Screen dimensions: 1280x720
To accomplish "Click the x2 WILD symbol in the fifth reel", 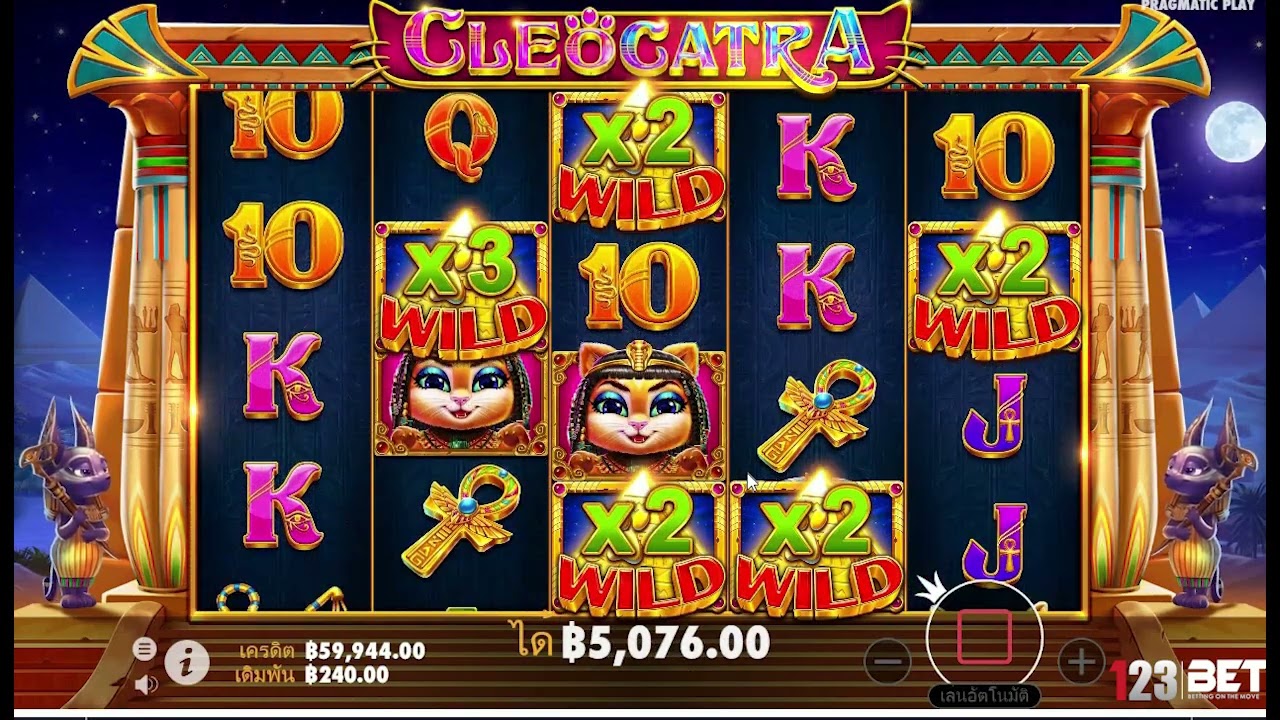I will 995,290.
